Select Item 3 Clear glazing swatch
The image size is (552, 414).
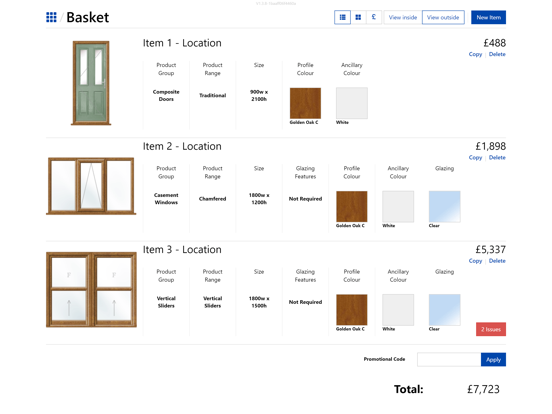445,310
